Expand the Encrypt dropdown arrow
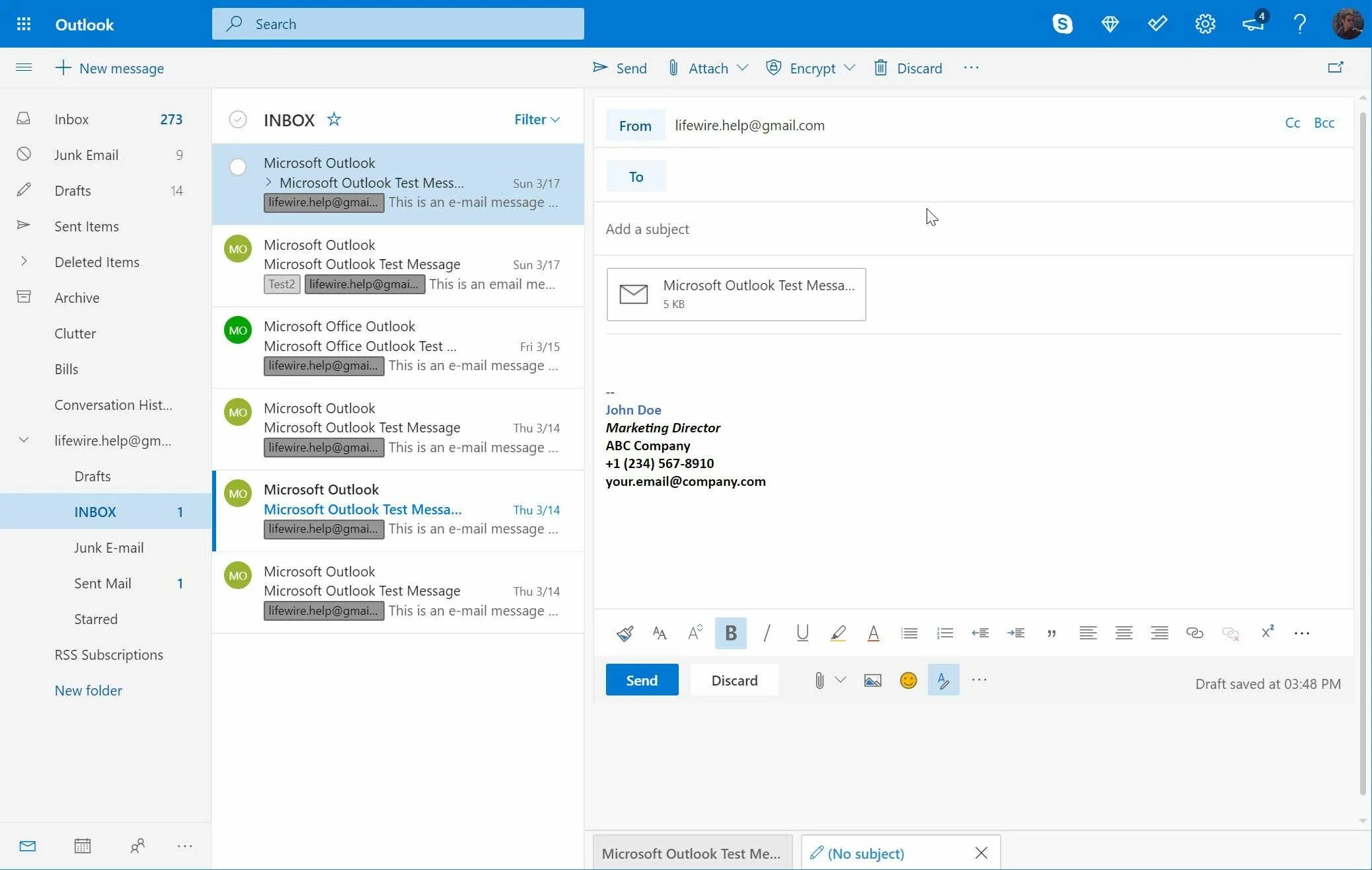 point(850,68)
